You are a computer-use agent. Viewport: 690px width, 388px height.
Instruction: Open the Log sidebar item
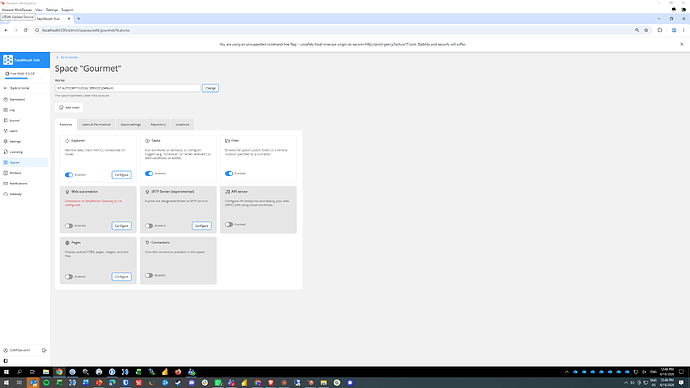tap(25, 110)
